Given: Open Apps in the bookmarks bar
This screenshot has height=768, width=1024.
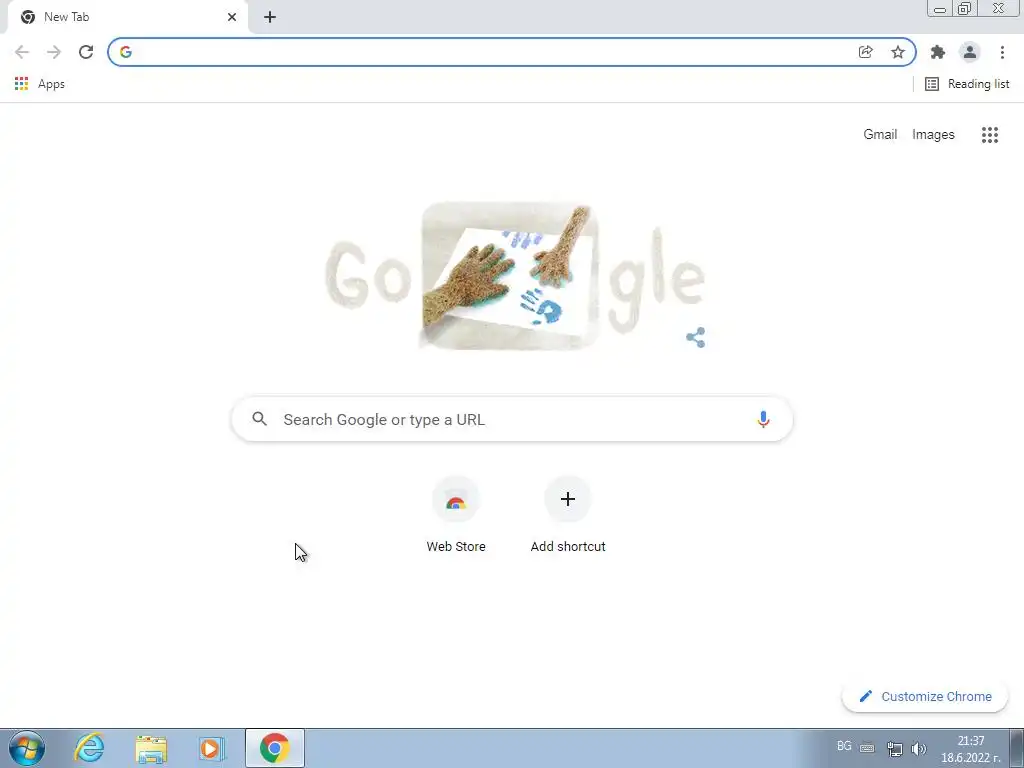Looking at the screenshot, I should tap(40, 84).
